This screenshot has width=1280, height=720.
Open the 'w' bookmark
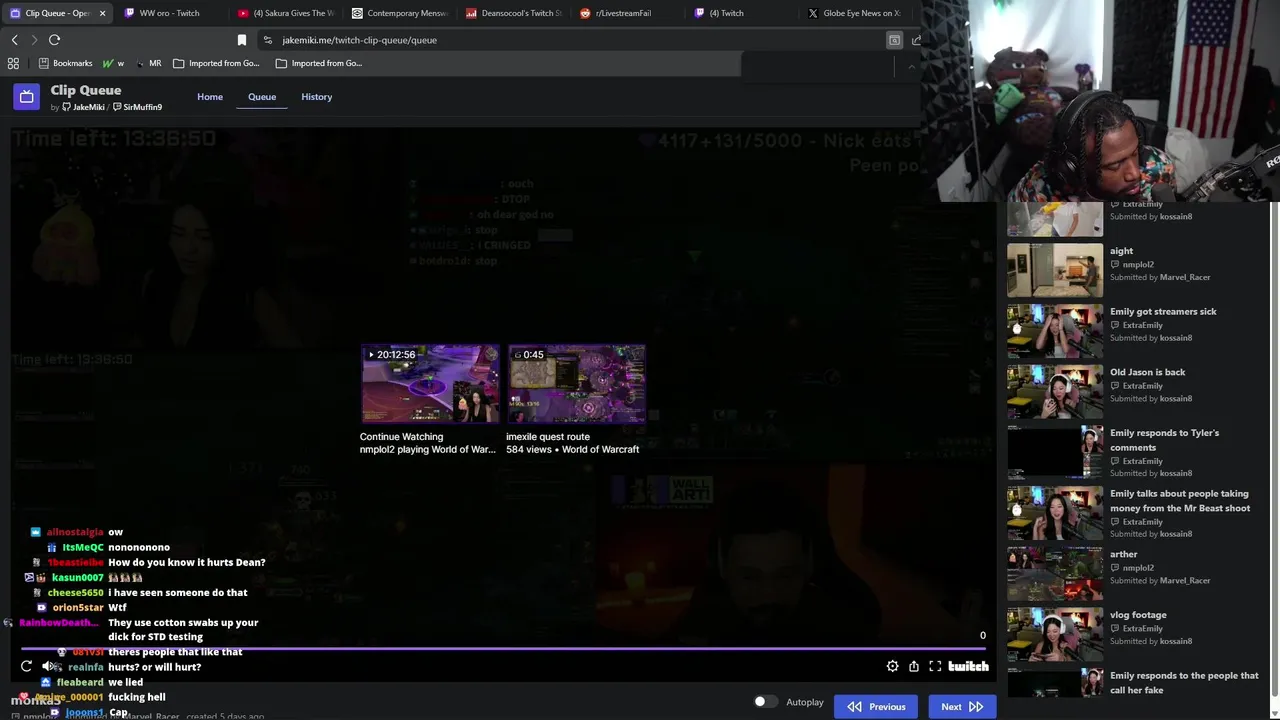(114, 63)
